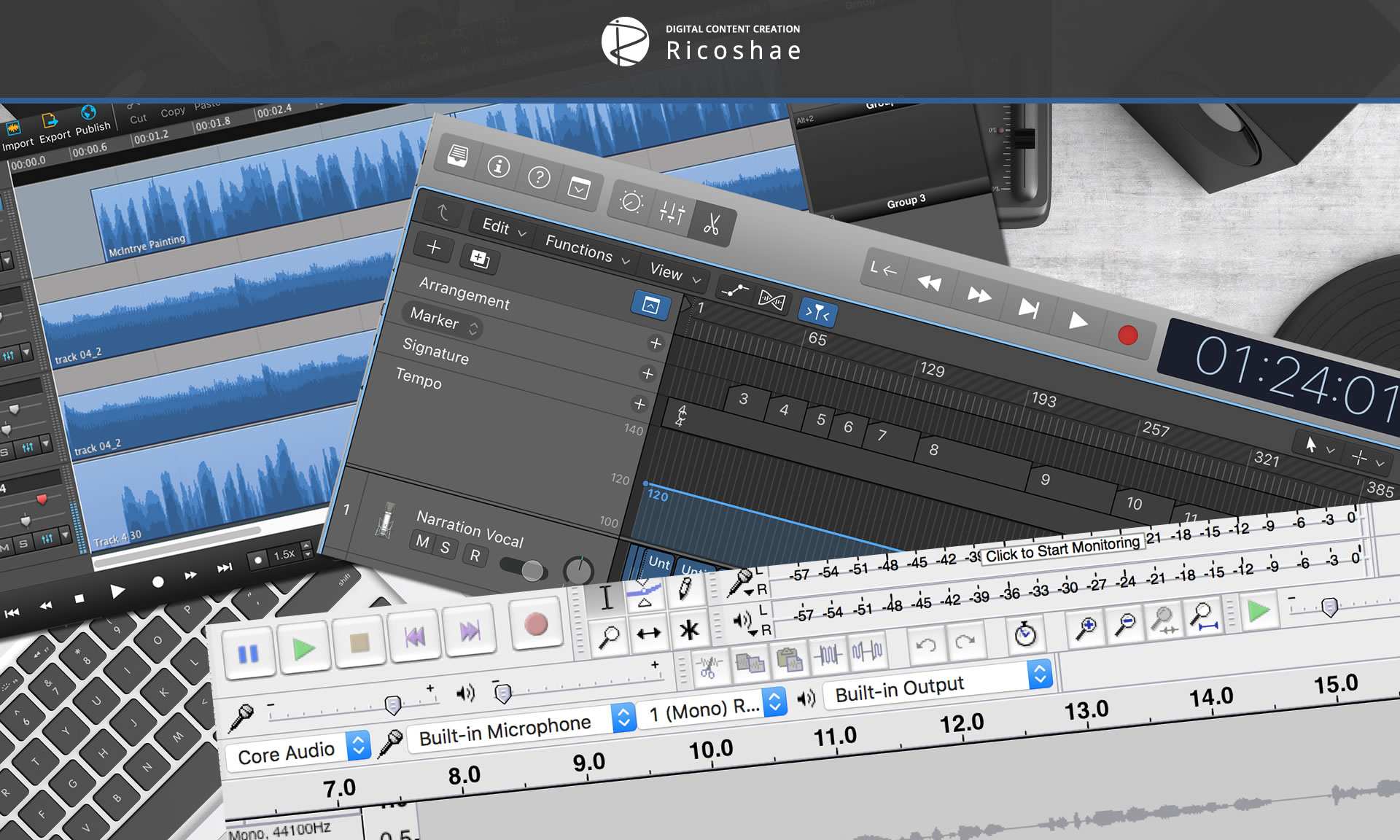
Task: Click the Logic Mixer sliders icon
Action: (x=672, y=213)
